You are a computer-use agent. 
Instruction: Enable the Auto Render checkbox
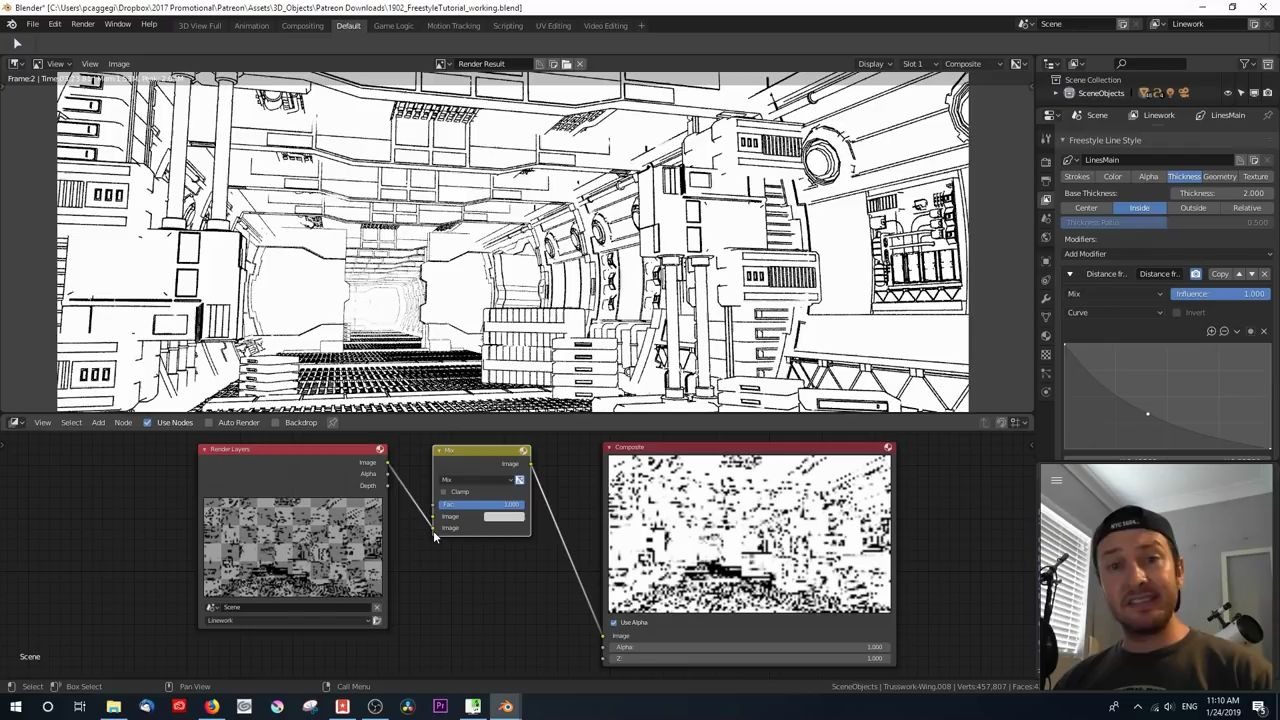point(209,423)
